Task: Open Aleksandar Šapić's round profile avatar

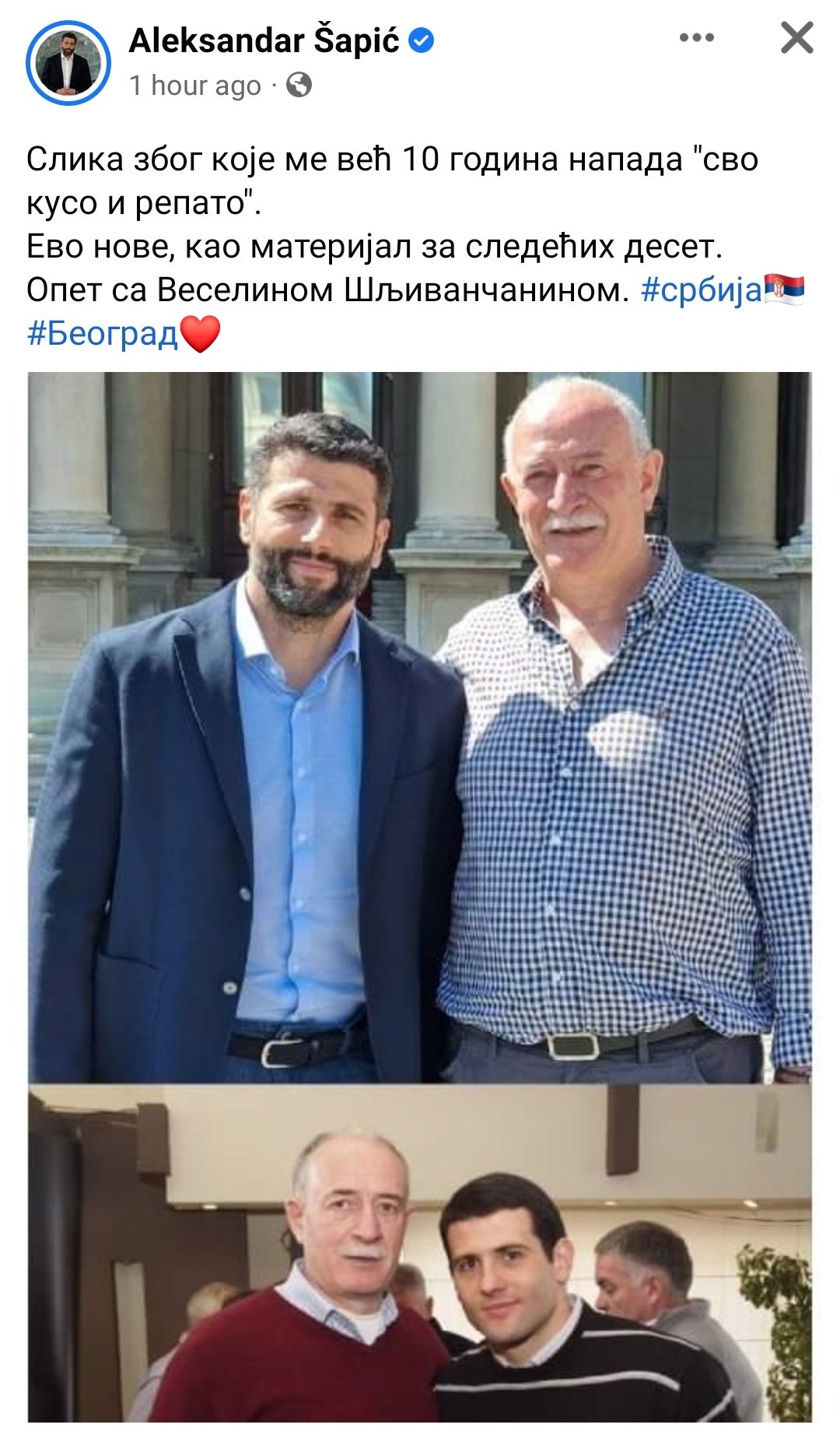Action: pyautogui.click(x=68, y=63)
